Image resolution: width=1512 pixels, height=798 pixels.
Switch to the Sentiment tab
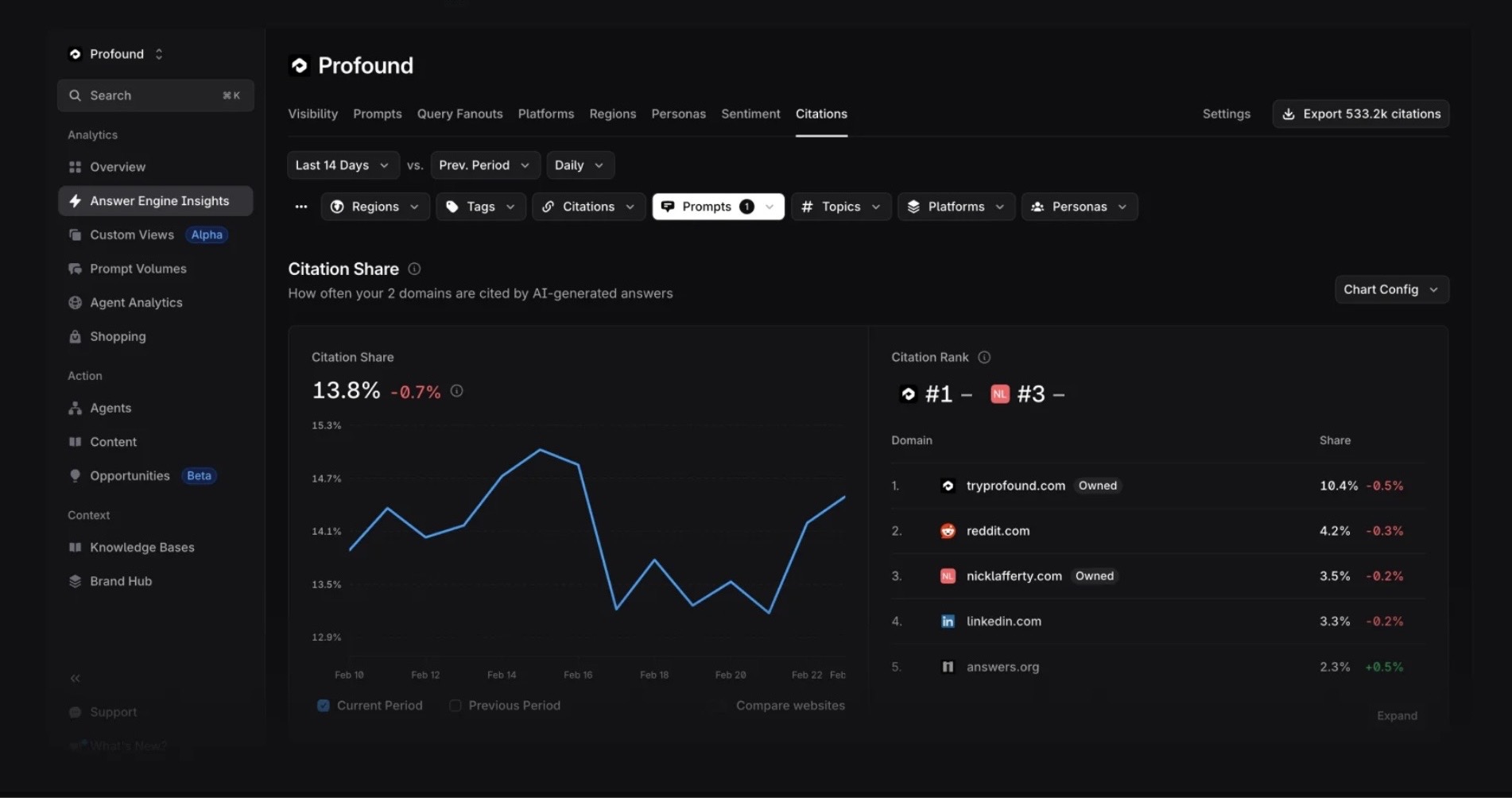point(750,114)
